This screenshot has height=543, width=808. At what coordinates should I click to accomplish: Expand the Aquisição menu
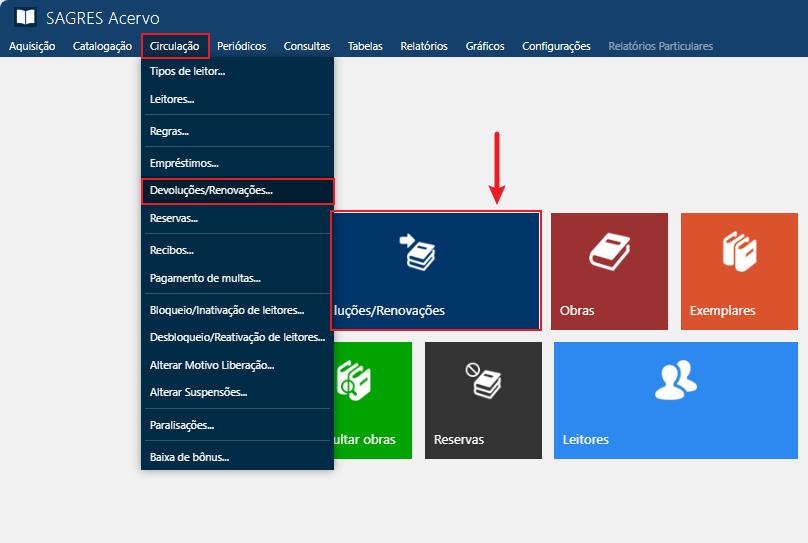point(32,46)
